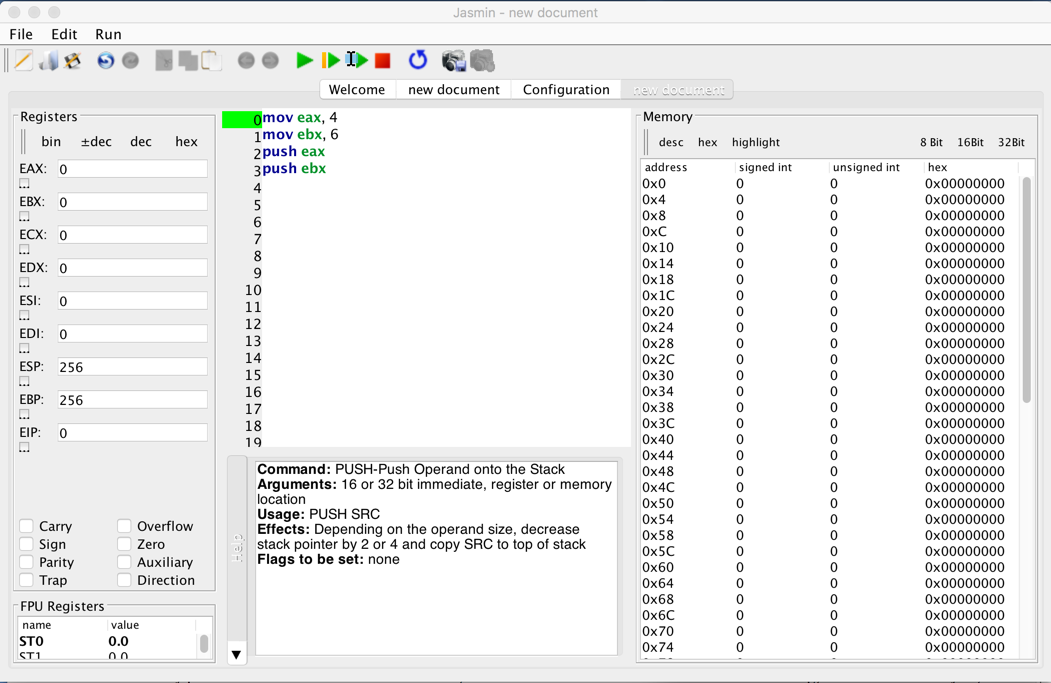Enable the Carry flag checkbox
Screen dimensions: 1051x683
click(x=27, y=526)
